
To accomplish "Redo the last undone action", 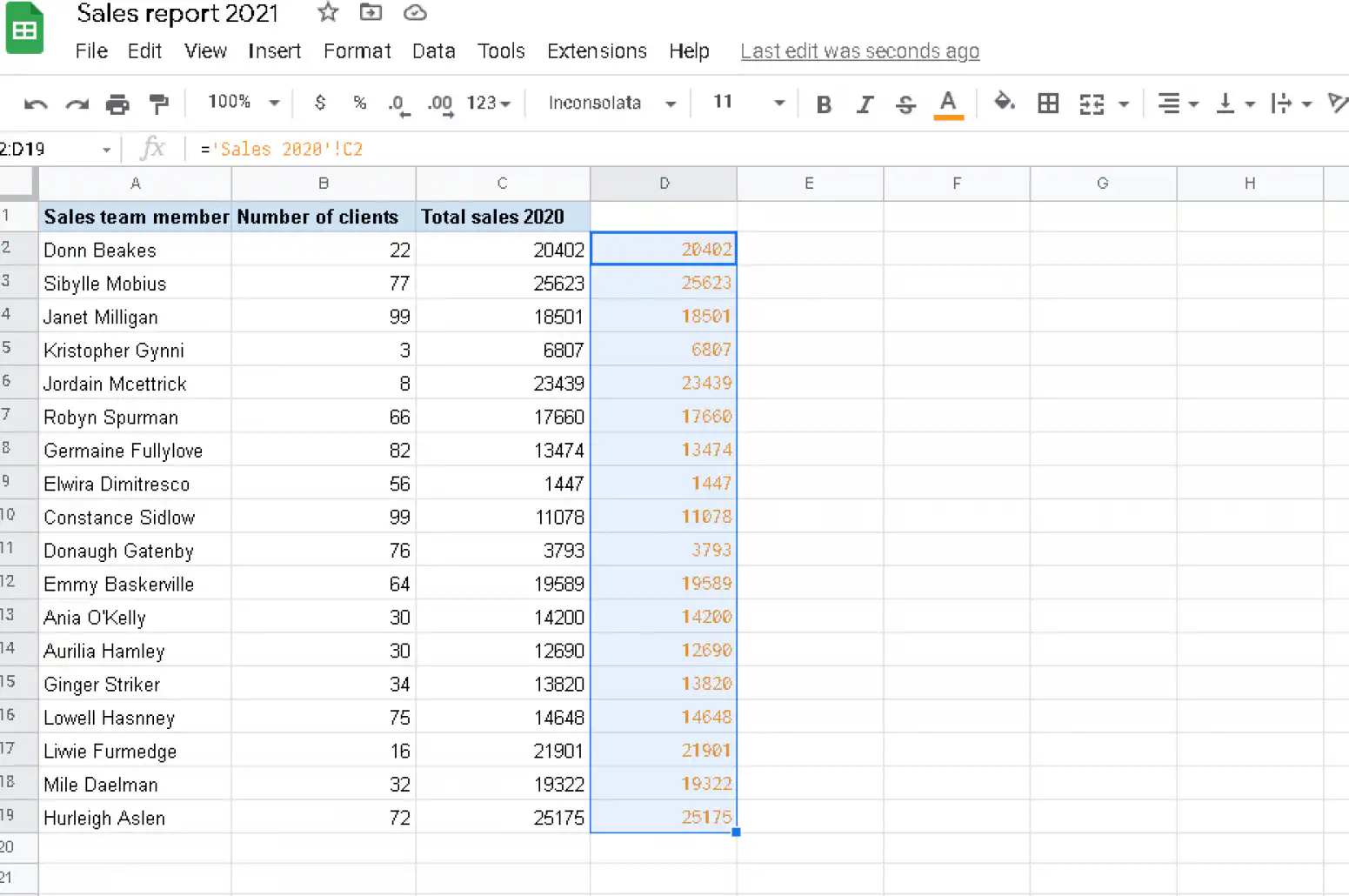I will [x=77, y=104].
